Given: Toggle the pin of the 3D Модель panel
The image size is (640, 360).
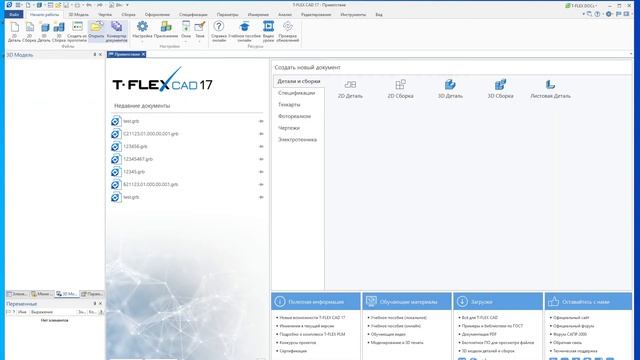Looking at the screenshot, I should [x=95, y=54].
